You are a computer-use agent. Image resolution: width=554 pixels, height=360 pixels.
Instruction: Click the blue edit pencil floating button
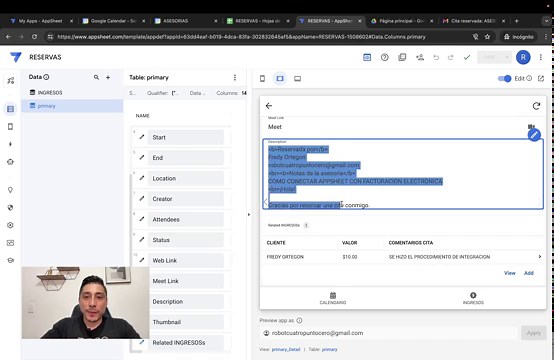[534, 135]
